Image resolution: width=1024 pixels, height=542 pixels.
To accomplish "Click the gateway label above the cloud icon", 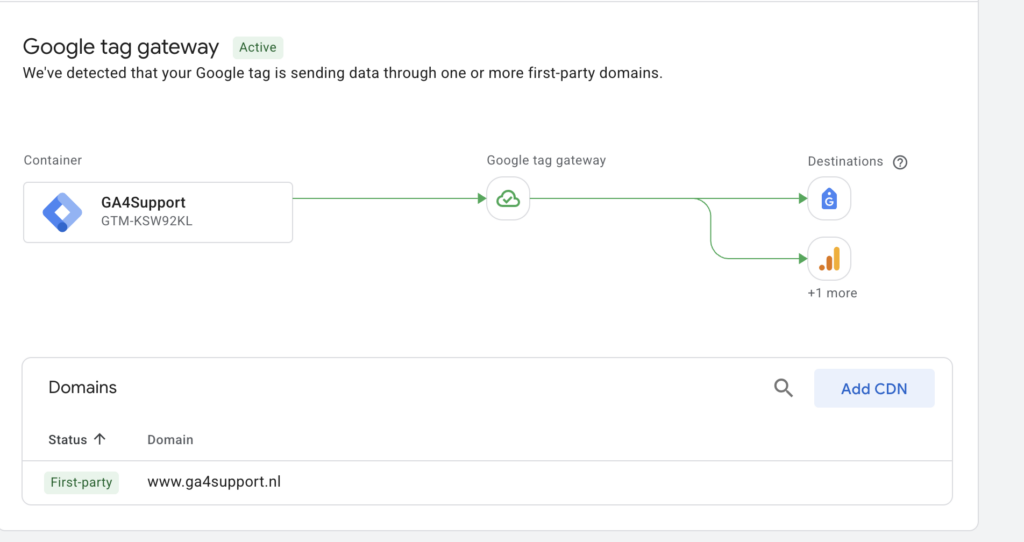I will [x=546, y=160].
